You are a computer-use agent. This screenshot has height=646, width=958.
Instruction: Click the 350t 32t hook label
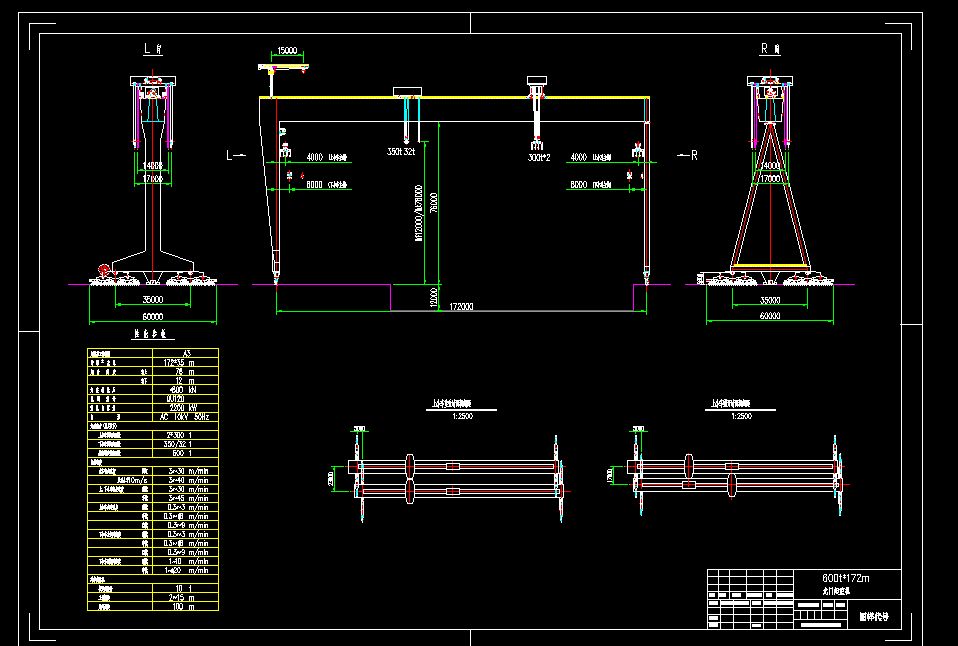401,151
